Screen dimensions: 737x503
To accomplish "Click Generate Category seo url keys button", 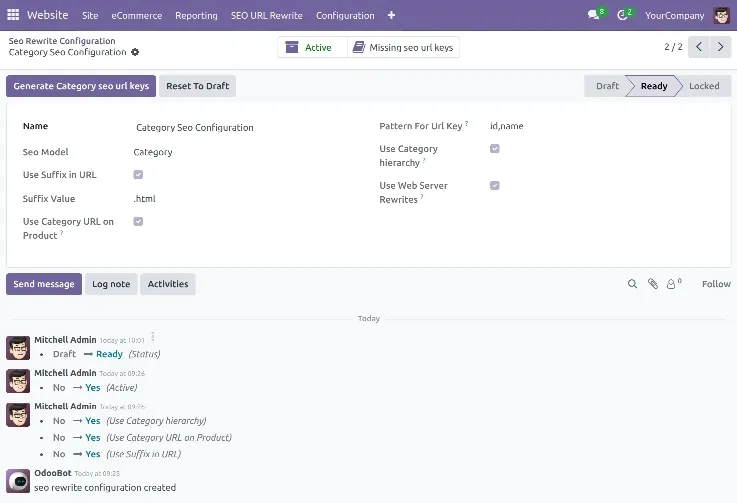I will tap(81, 86).
